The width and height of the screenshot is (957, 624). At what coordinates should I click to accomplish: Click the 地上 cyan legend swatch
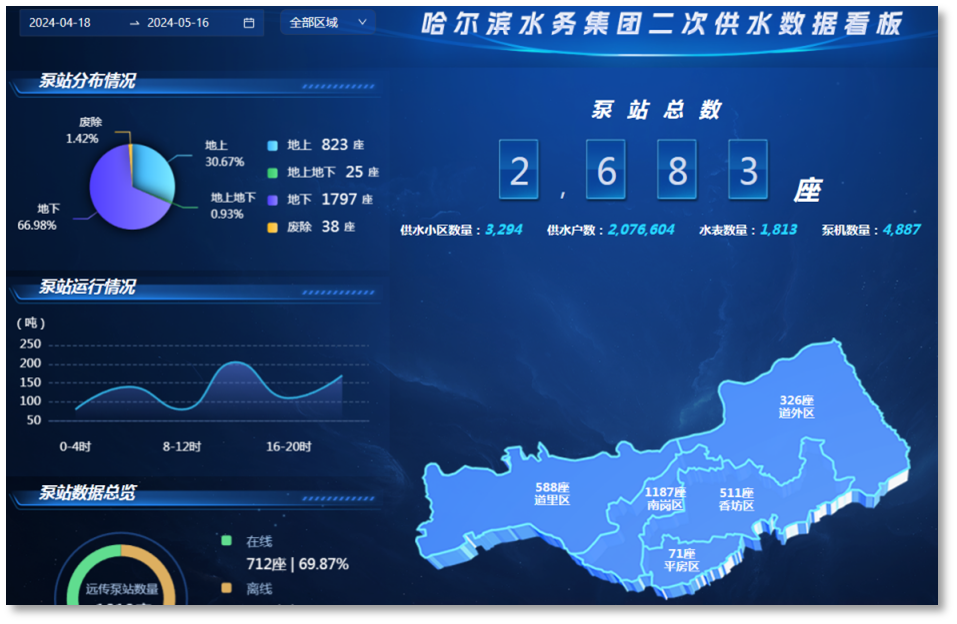pos(273,145)
